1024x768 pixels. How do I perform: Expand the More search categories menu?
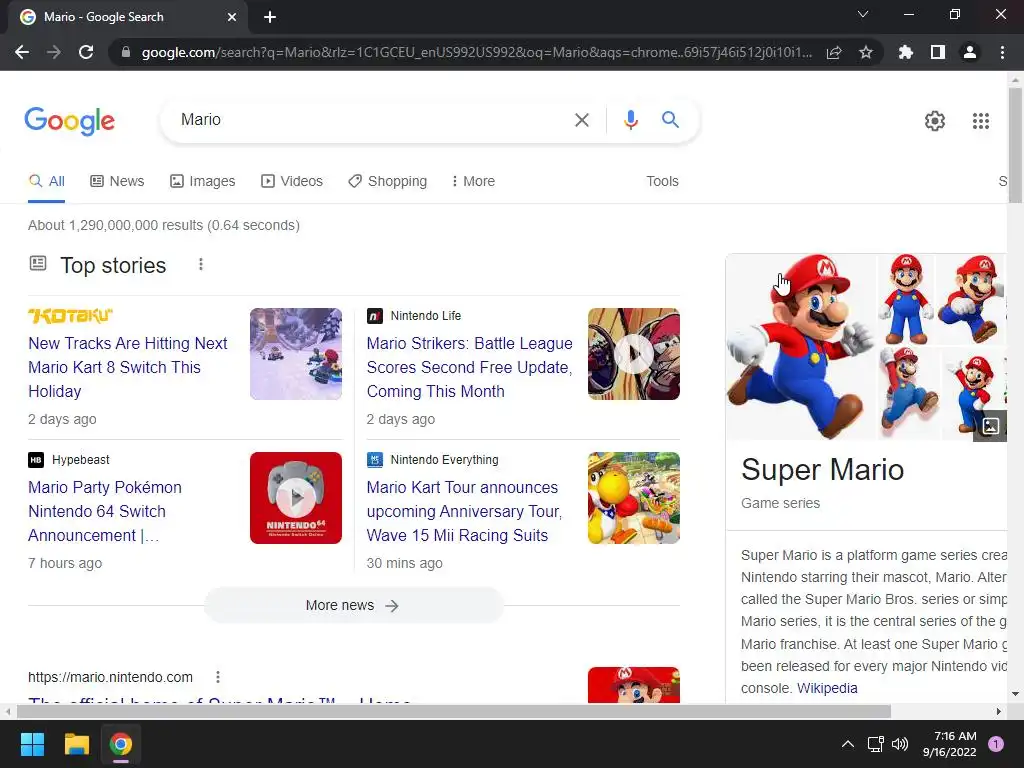coord(473,182)
